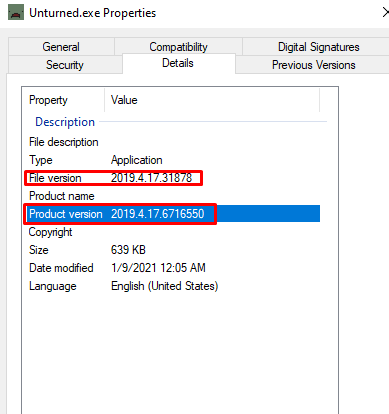Select the File description row
Screen dimensions: 389x414
[x=172, y=142]
